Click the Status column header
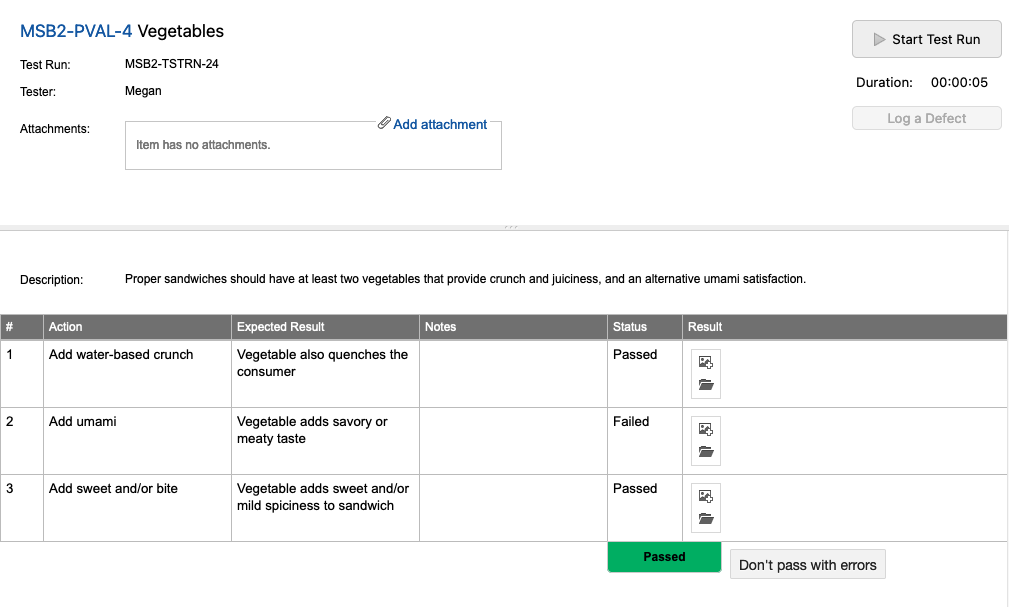 click(x=630, y=327)
